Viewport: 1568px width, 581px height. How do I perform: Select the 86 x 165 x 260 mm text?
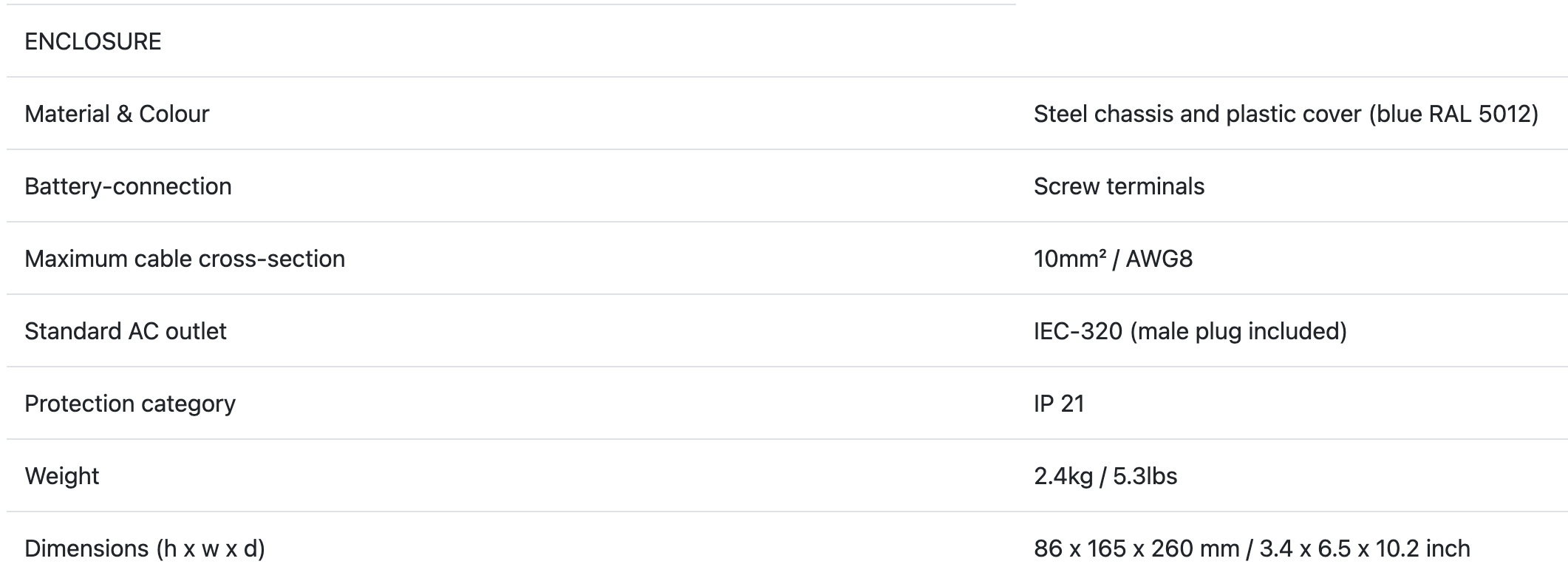point(1136,548)
